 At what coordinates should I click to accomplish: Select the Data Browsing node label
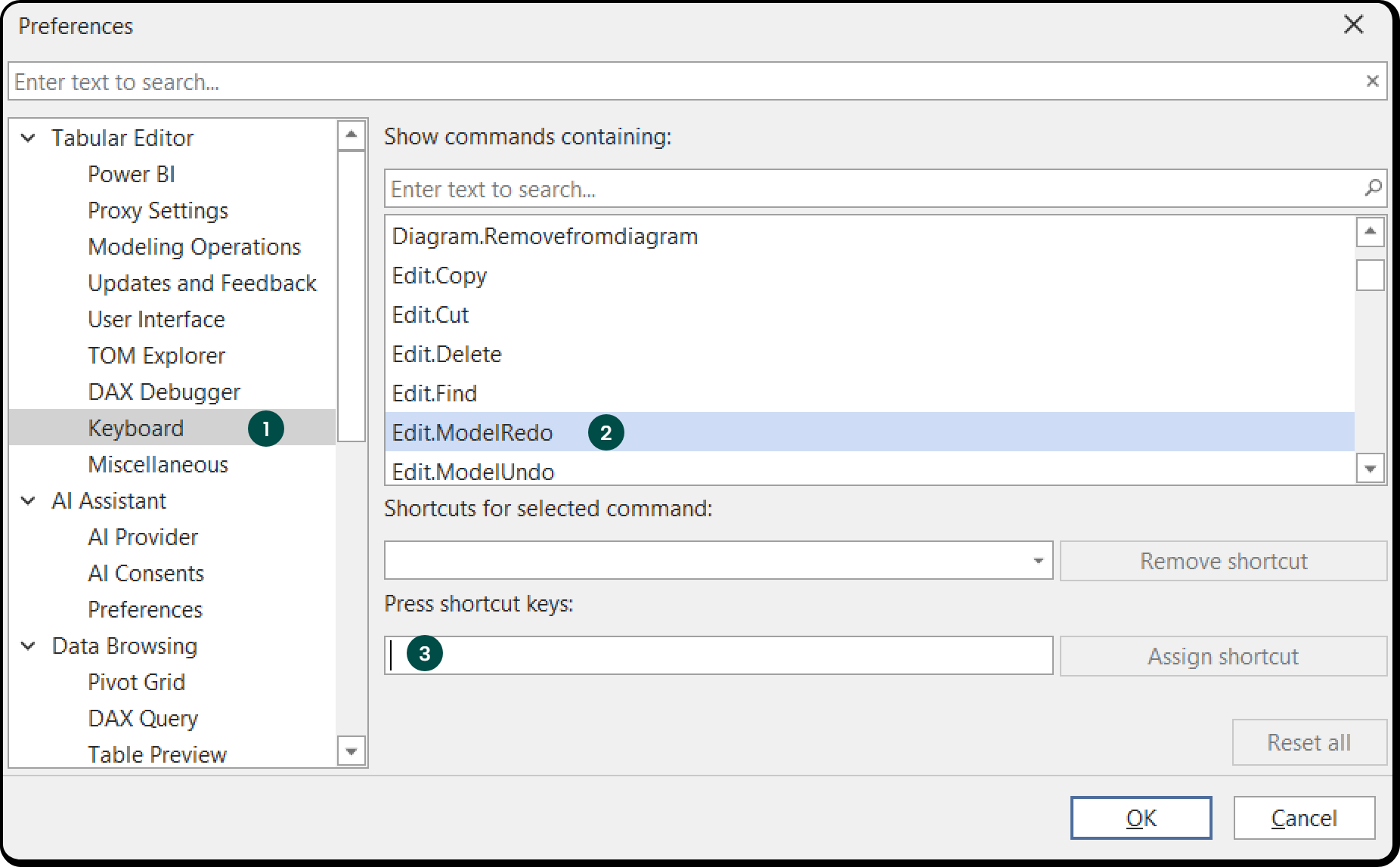pos(125,646)
